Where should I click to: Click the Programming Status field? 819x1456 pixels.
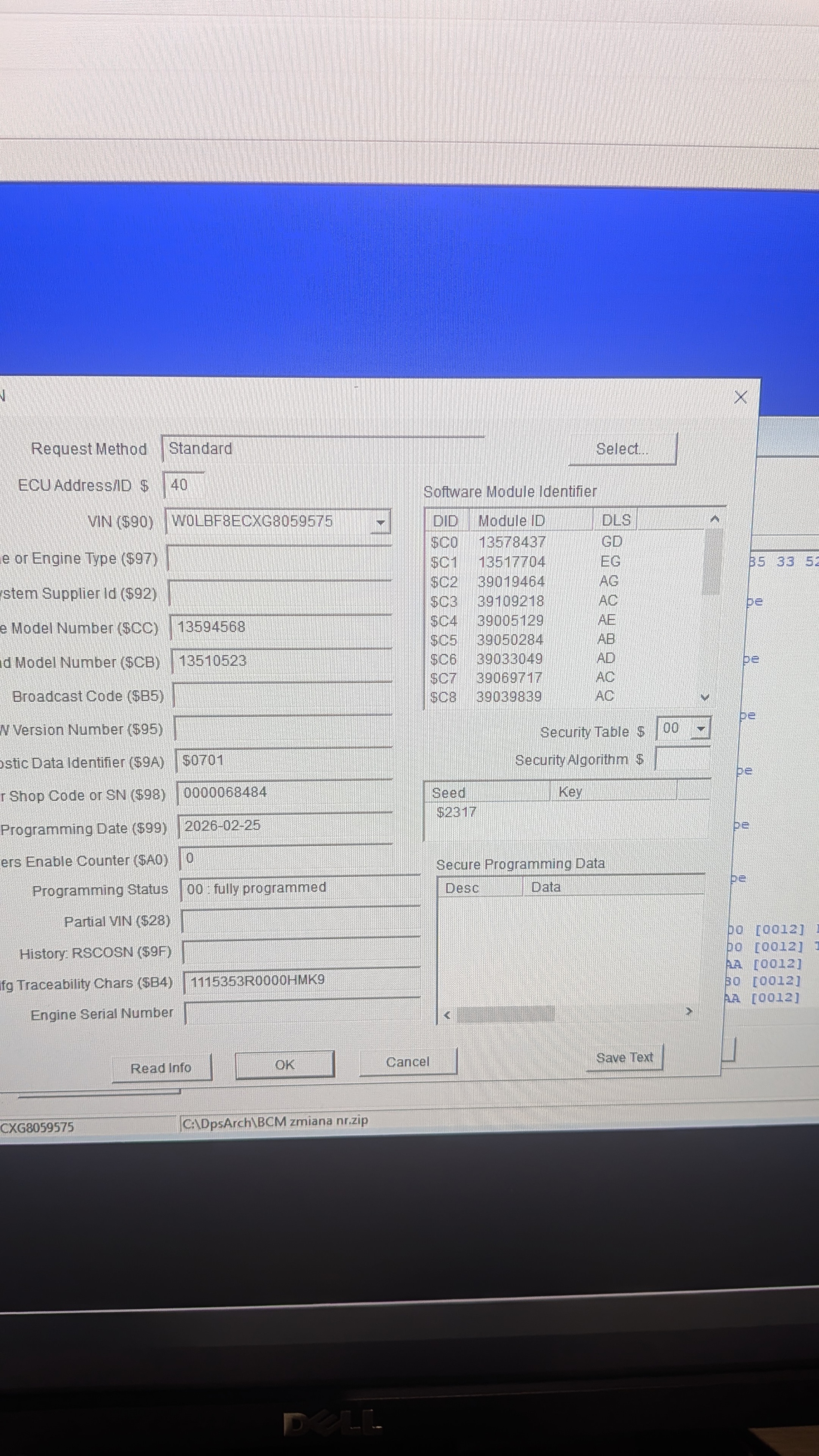tap(300, 889)
